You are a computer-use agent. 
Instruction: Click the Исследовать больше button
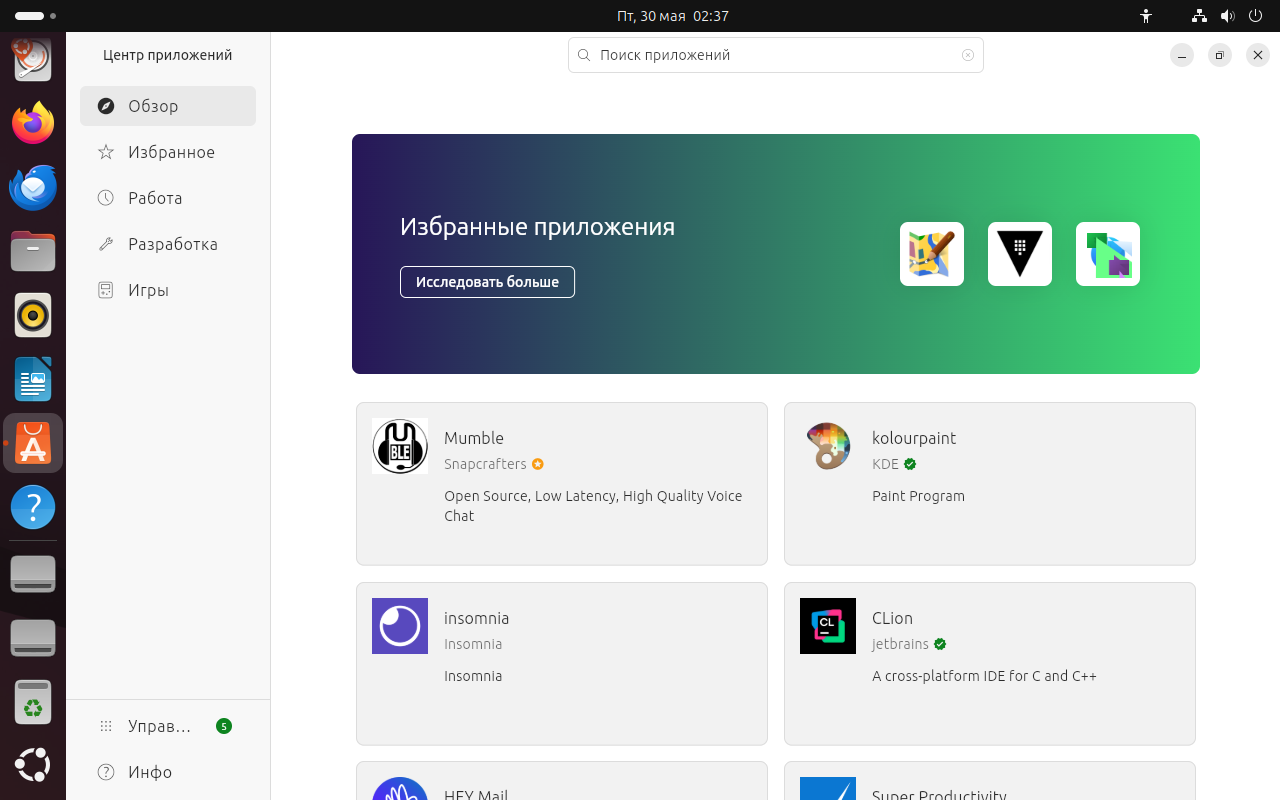pos(487,282)
